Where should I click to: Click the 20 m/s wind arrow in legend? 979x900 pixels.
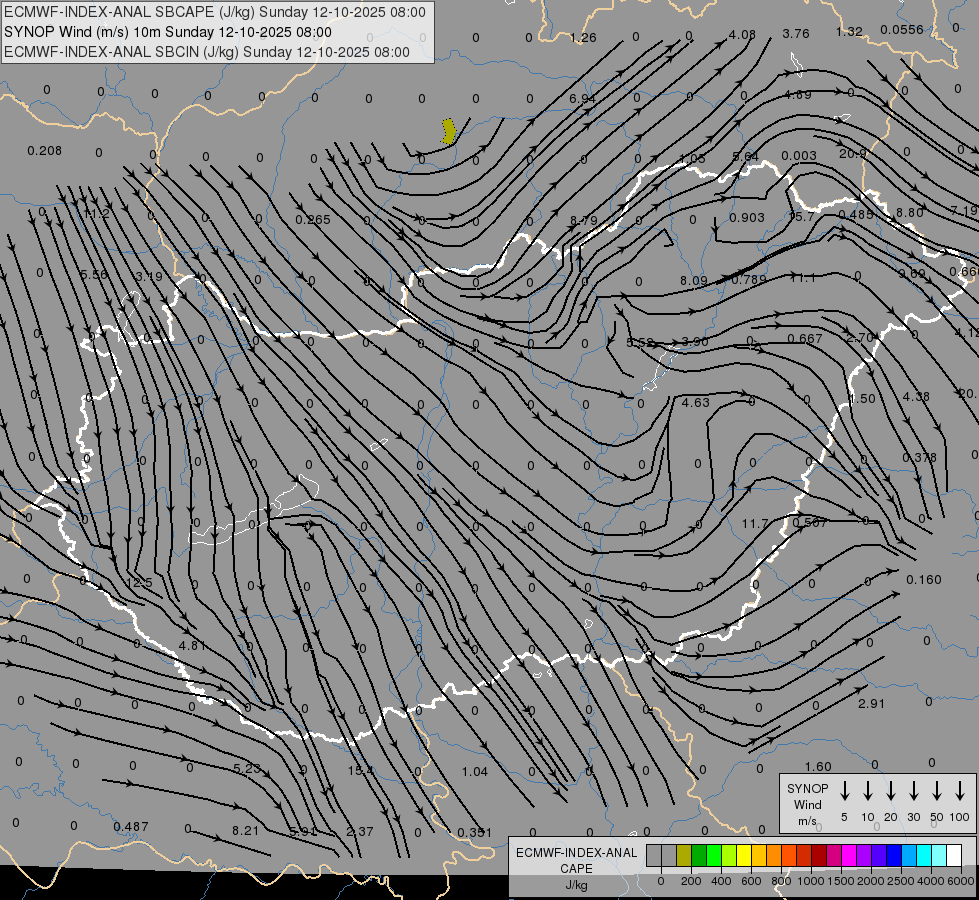pos(890,790)
